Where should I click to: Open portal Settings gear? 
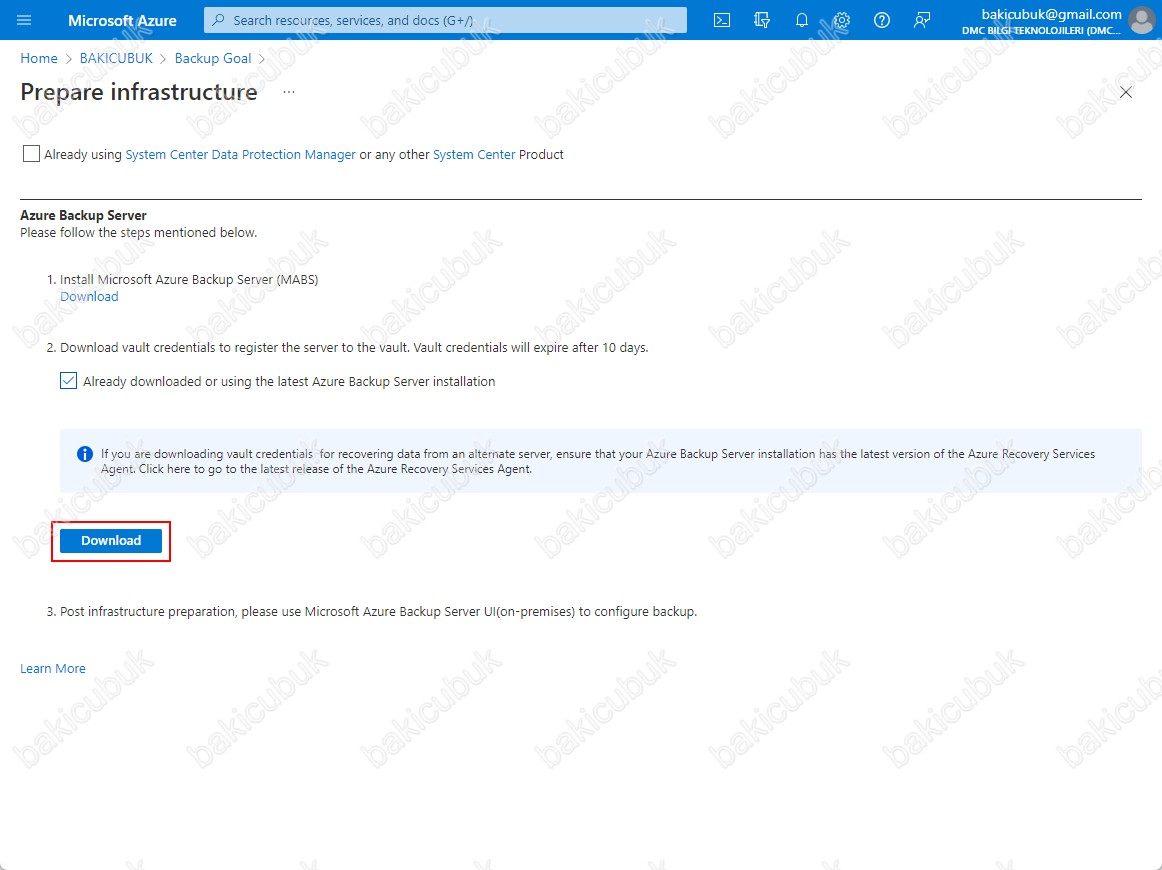842,20
